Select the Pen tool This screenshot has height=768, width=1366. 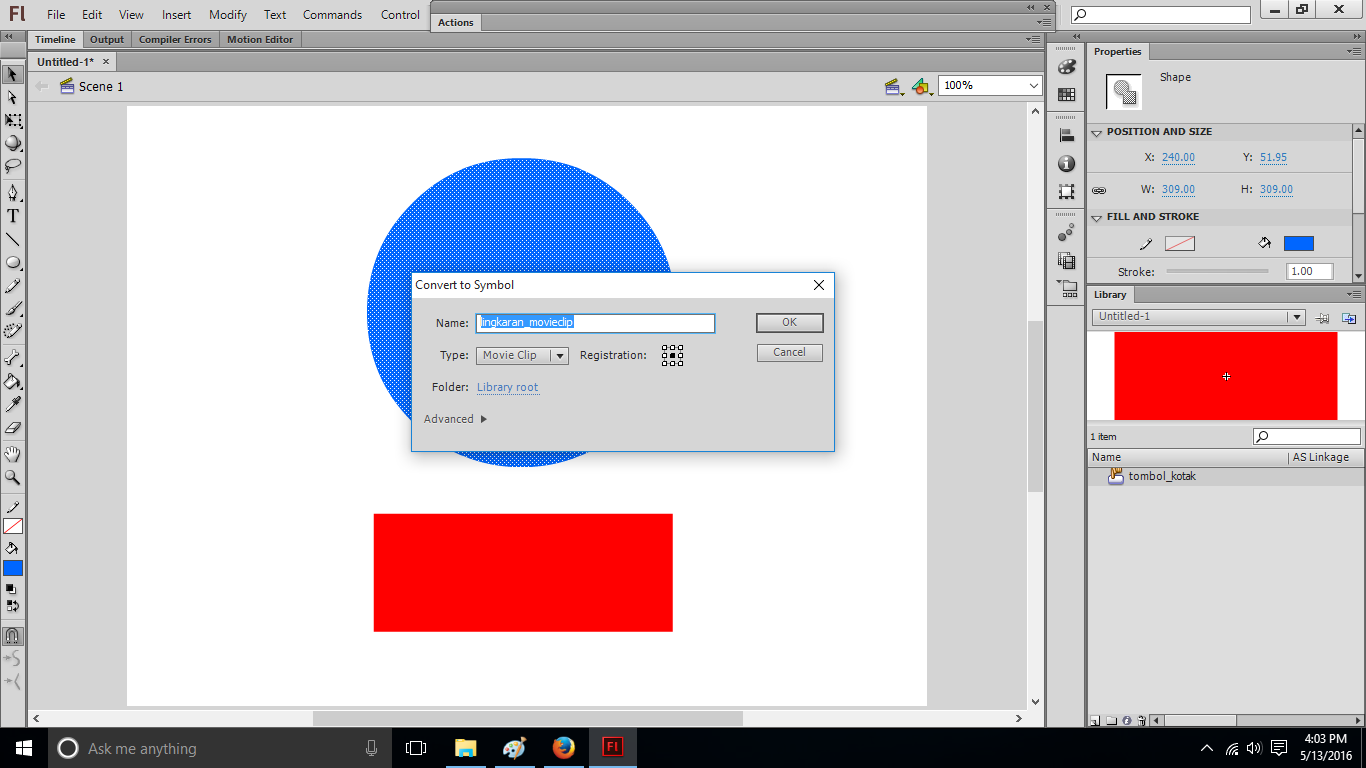click(x=13, y=192)
